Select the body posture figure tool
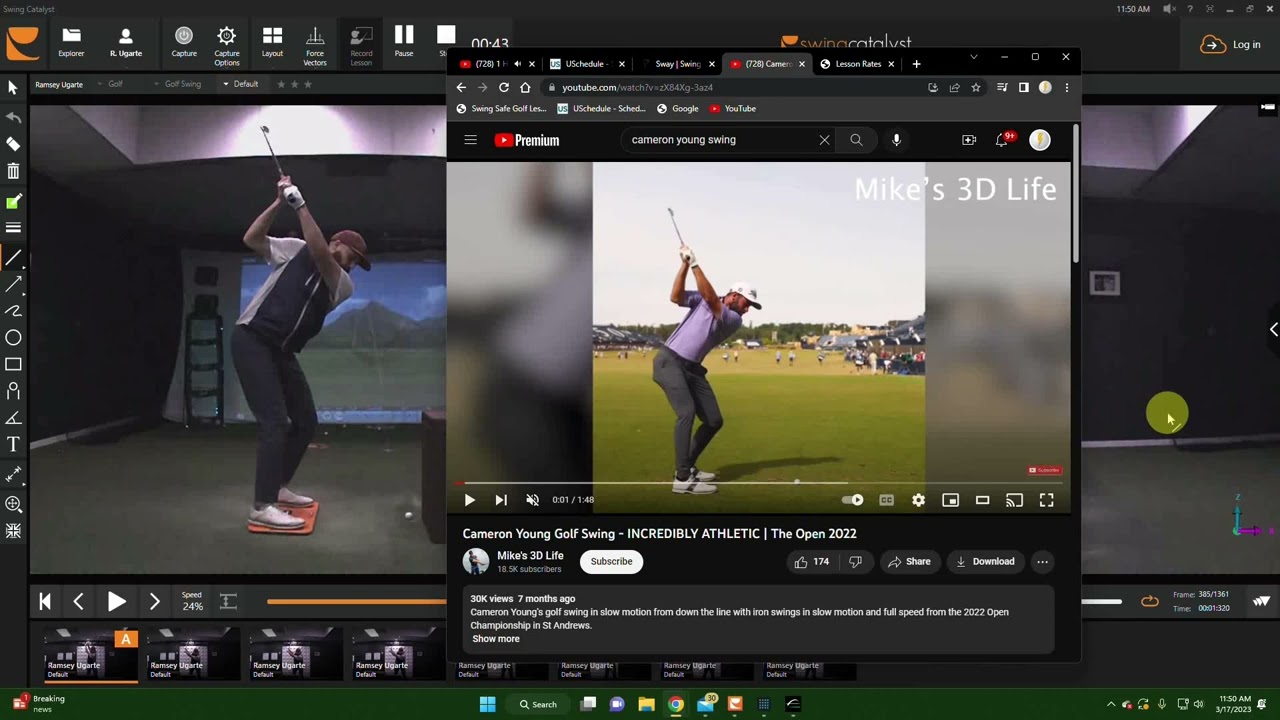The image size is (1280, 720). pos(13,391)
